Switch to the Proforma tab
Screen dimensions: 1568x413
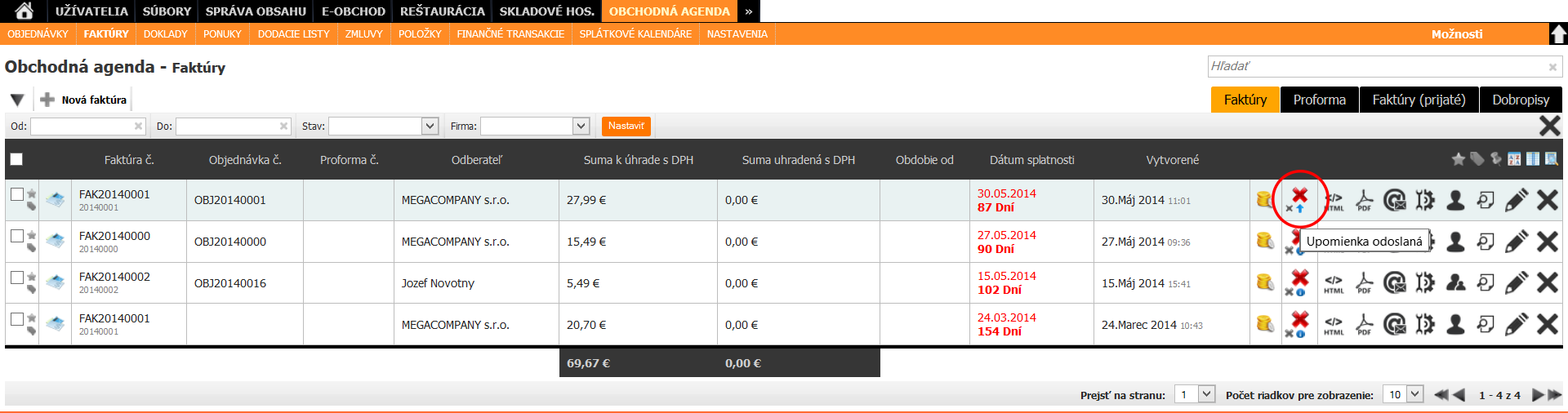tap(1319, 100)
